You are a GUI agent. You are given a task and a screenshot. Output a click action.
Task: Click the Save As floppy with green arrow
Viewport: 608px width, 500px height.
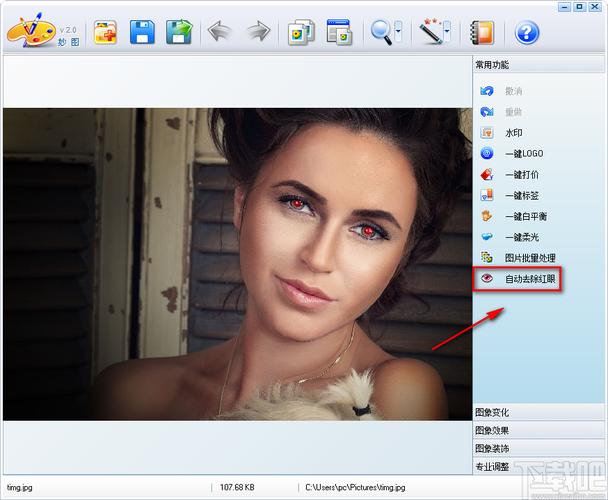(x=179, y=32)
